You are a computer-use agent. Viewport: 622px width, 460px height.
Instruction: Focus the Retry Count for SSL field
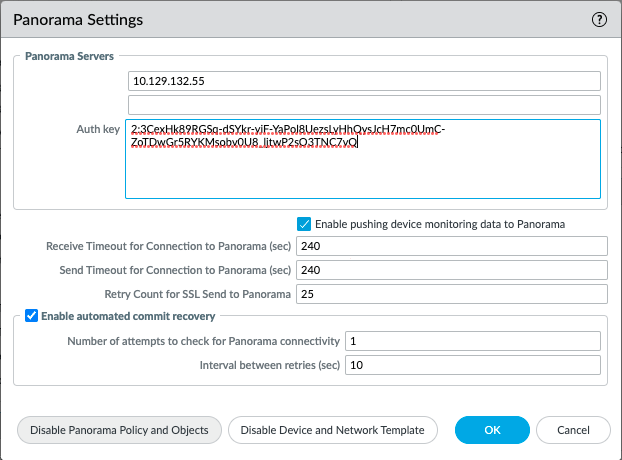click(452, 294)
